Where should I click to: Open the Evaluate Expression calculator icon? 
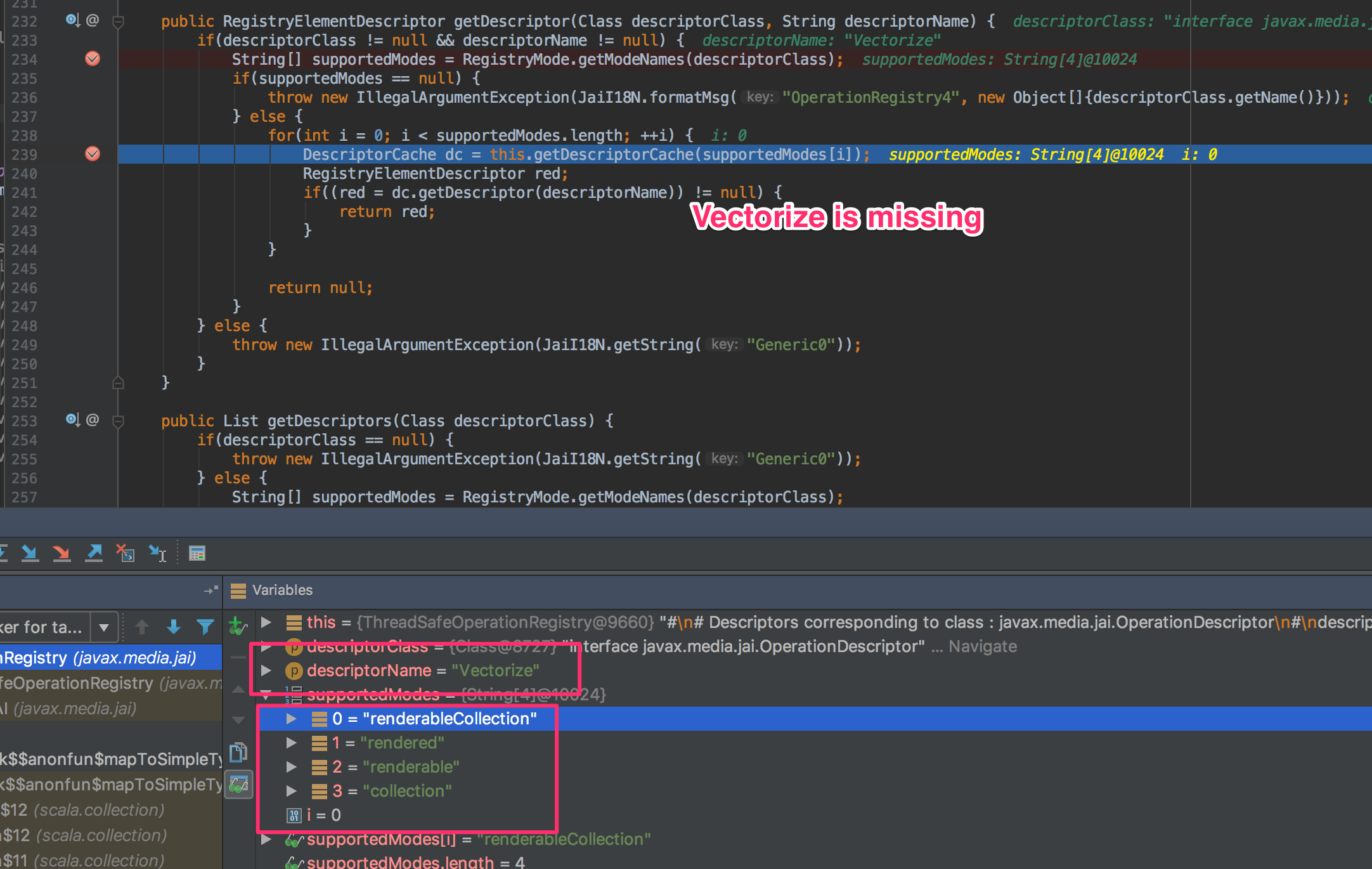(x=197, y=553)
